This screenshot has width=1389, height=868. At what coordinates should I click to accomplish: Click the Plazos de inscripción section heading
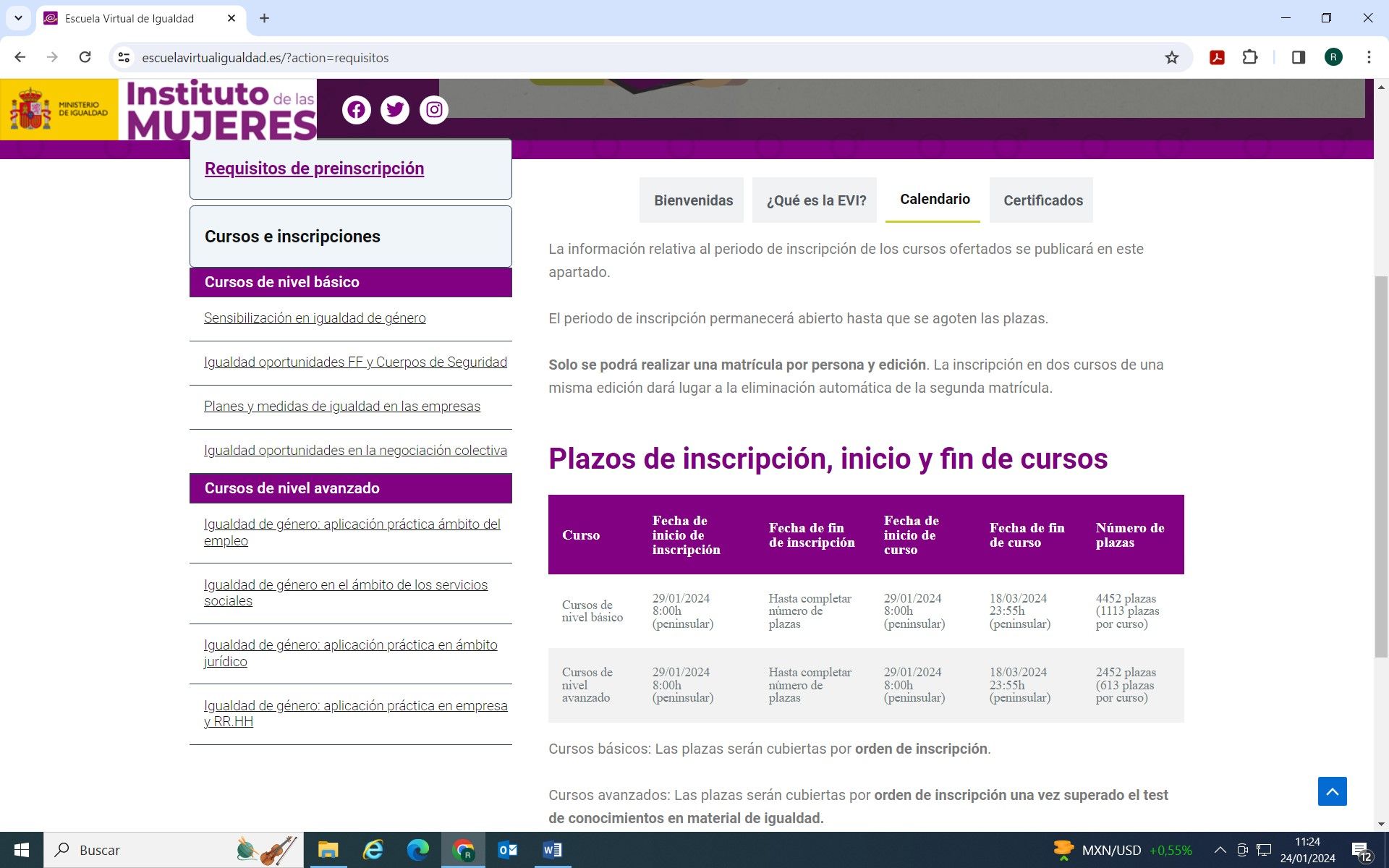(828, 459)
